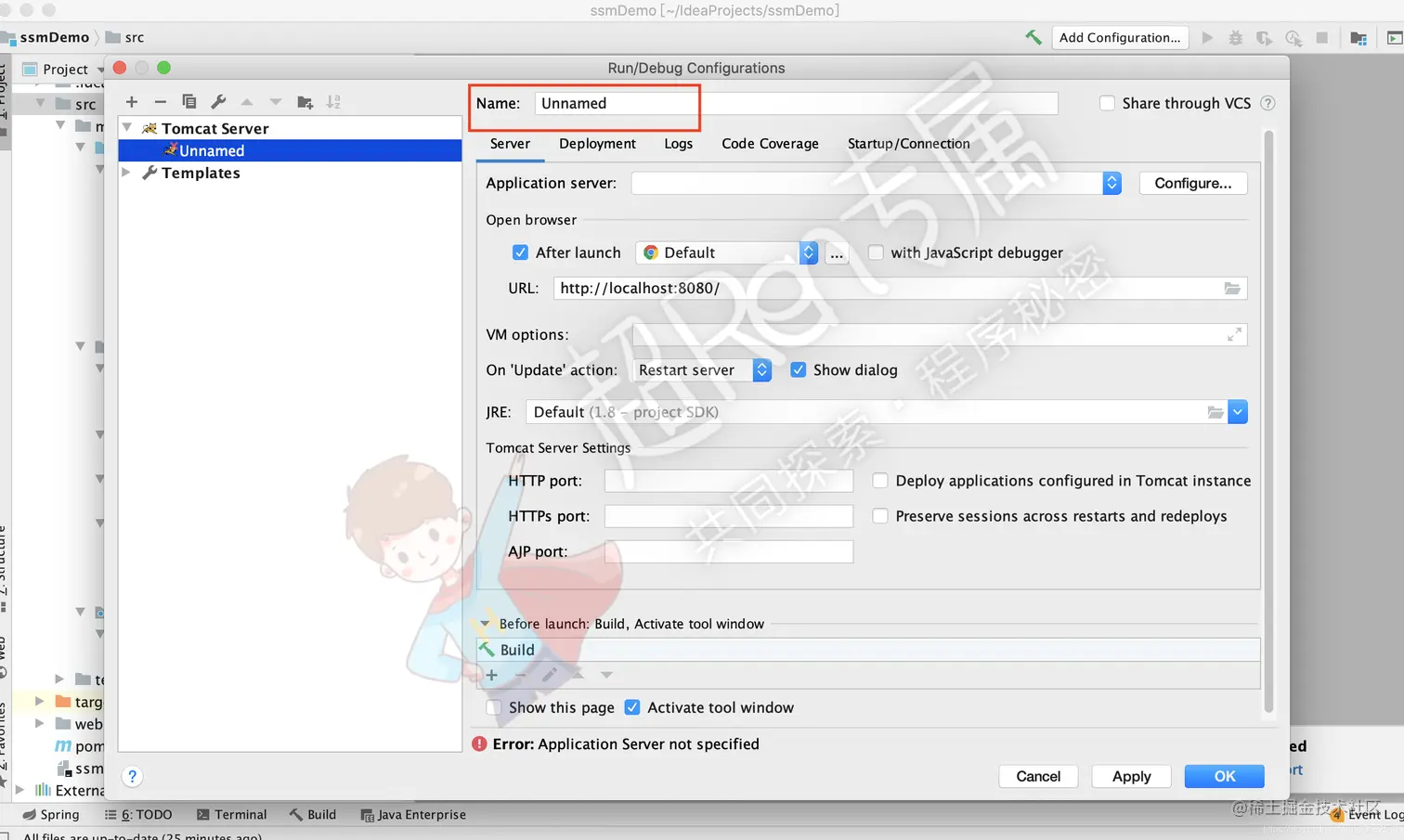The height and width of the screenshot is (840, 1404).
Task: Open the Spring tool window
Action: click(51, 814)
